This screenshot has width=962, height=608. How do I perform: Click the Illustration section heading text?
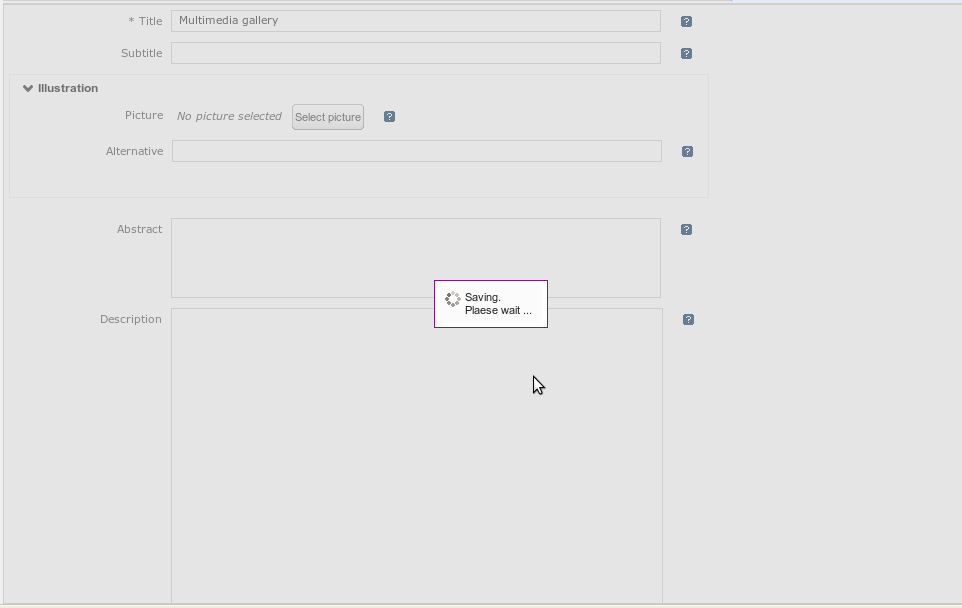(68, 88)
